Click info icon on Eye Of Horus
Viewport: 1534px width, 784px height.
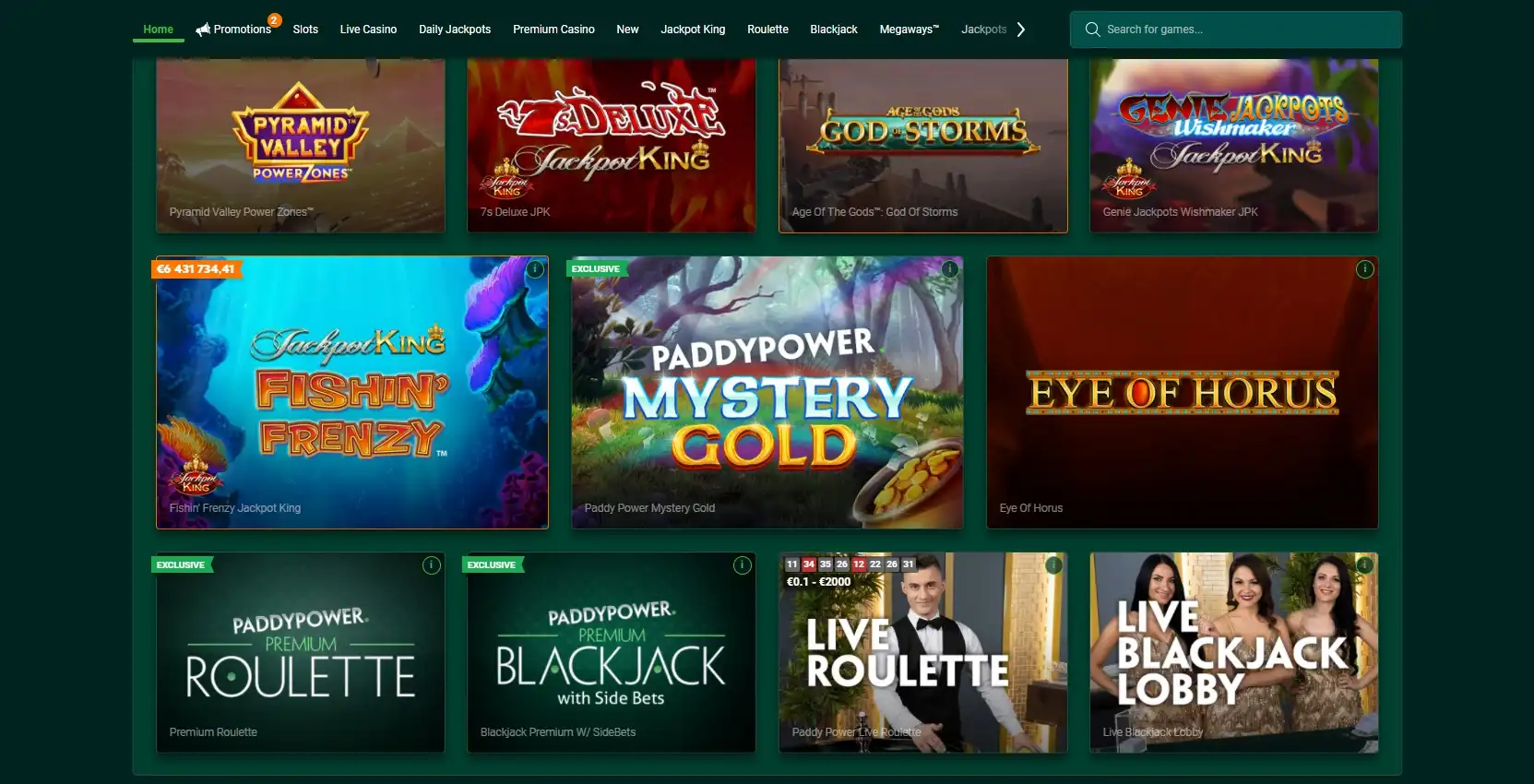click(x=1365, y=269)
